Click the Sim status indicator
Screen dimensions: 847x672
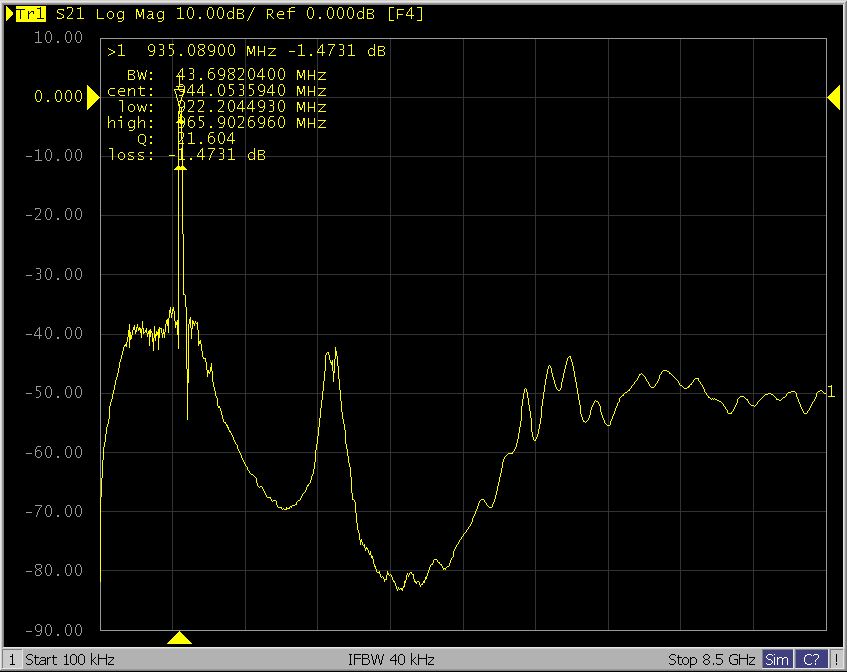coord(776,660)
